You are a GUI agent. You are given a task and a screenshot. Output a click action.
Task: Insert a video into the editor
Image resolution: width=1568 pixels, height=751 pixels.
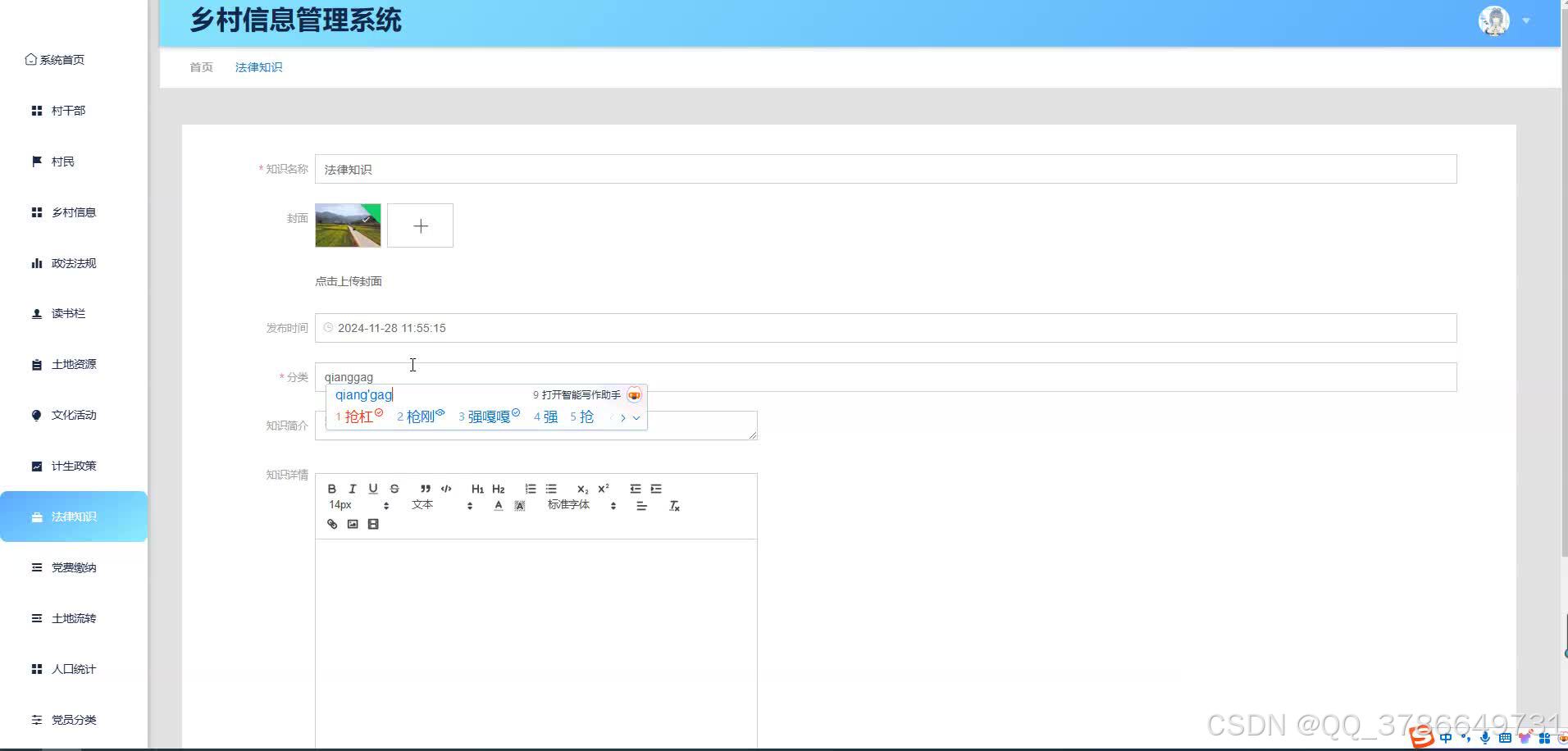[x=373, y=524]
